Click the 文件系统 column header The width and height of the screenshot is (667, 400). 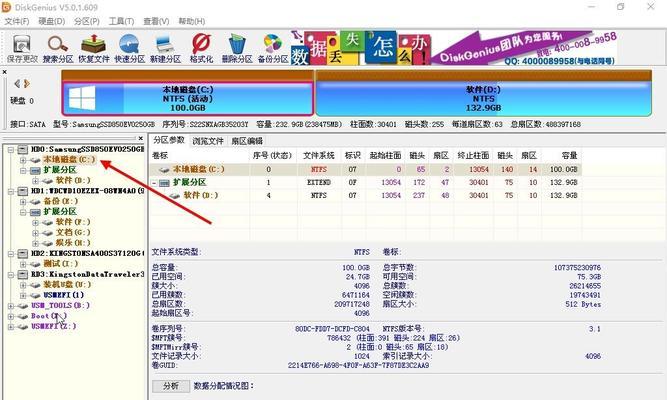(318, 155)
